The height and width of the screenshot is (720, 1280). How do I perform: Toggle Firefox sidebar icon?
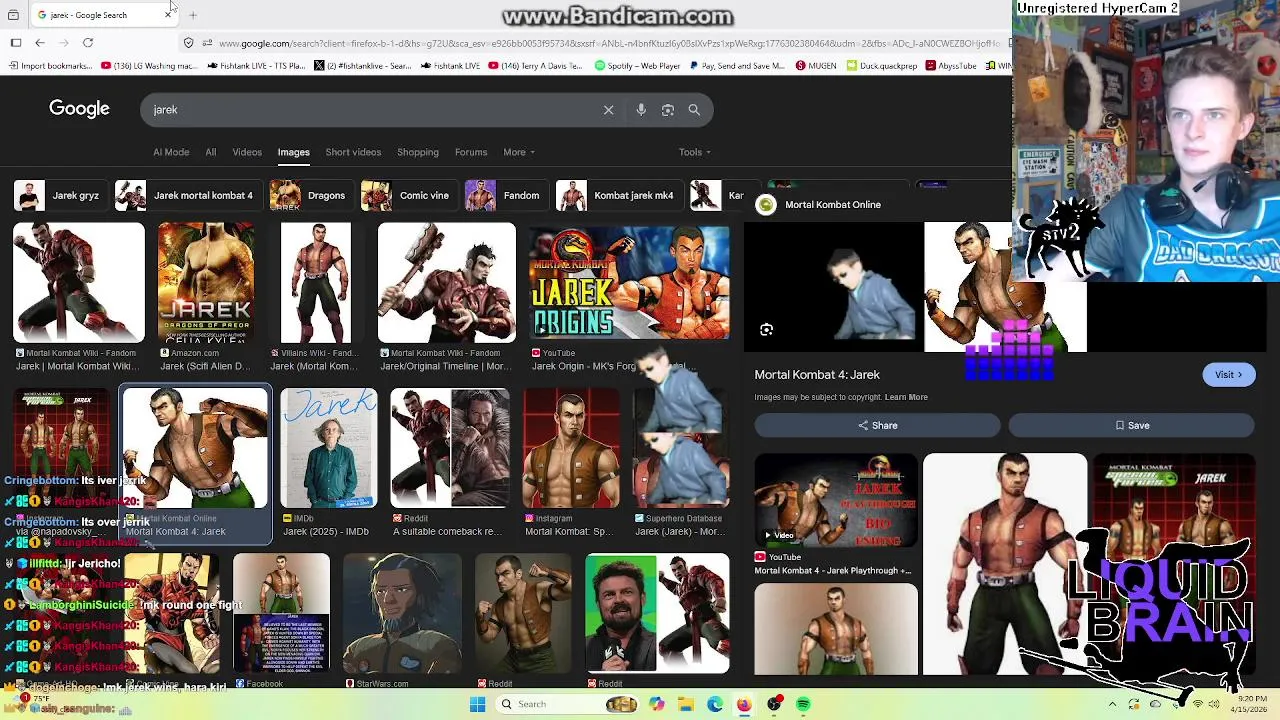[16, 43]
